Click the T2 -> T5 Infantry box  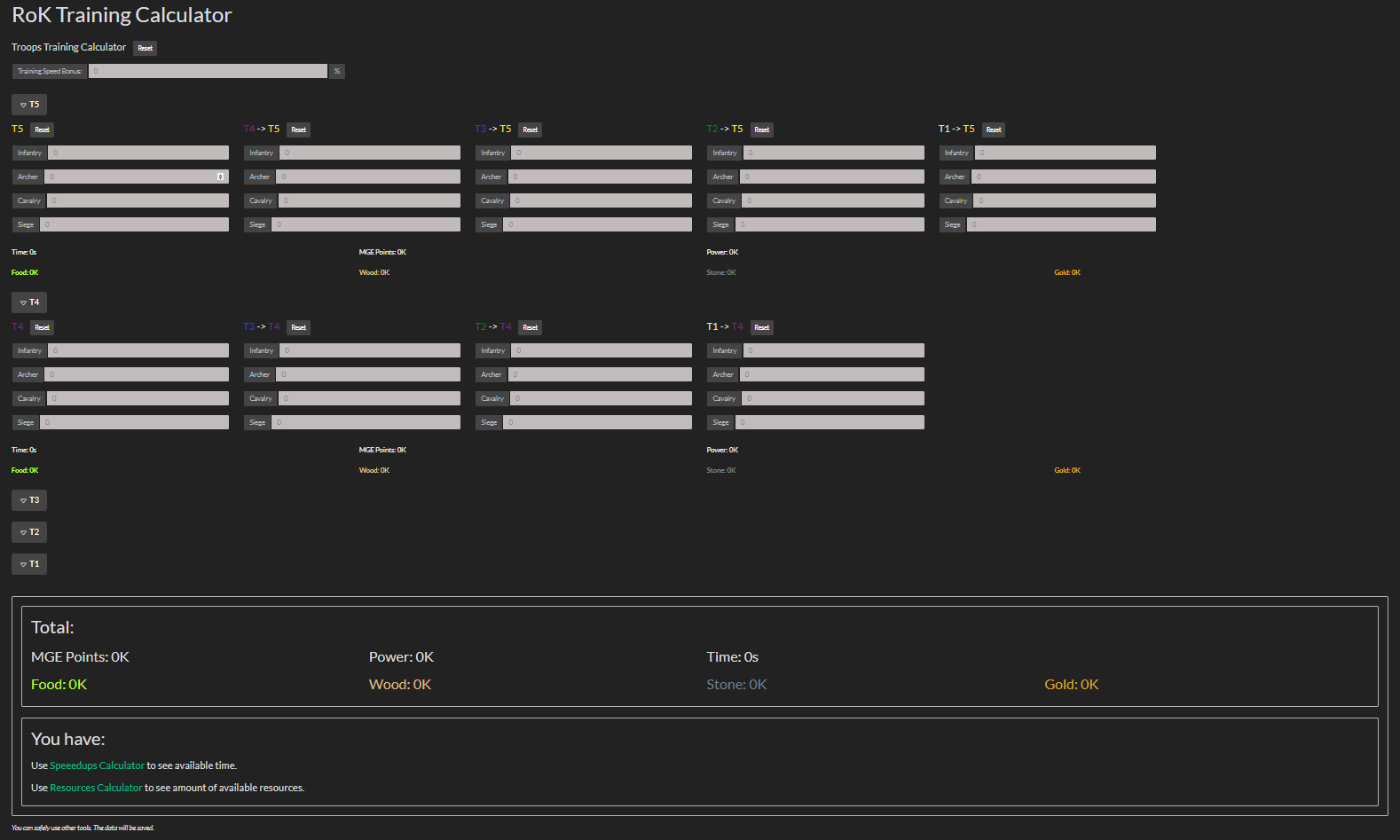click(x=833, y=153)
